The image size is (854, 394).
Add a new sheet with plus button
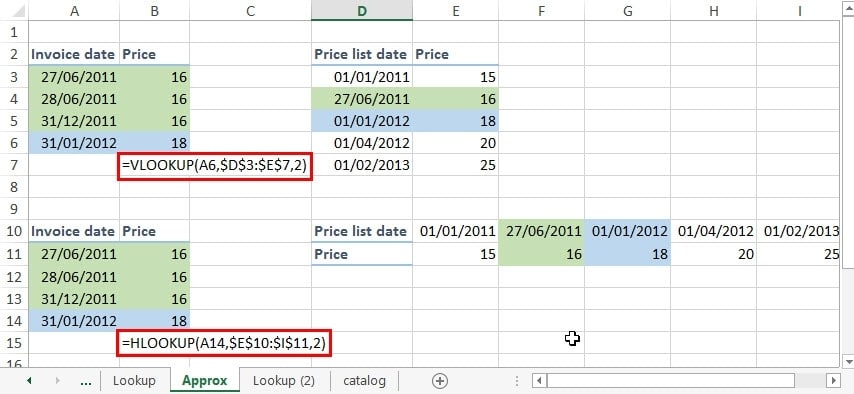(x=440, y=381)
